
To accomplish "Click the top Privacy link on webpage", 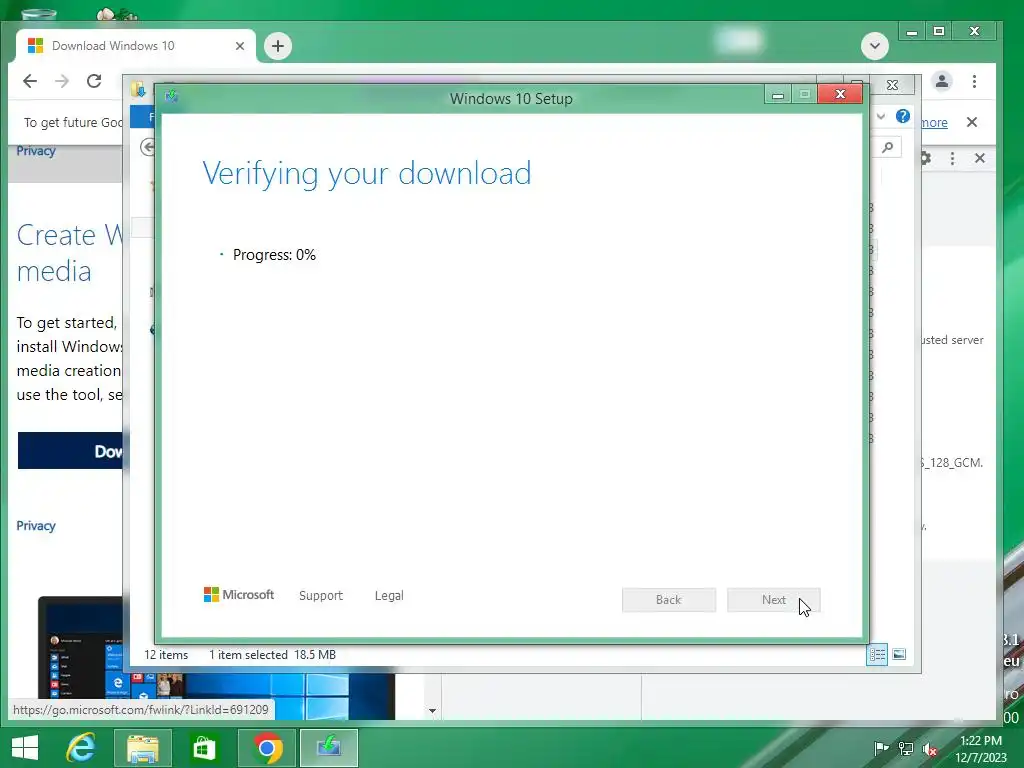I will coord(36,151).
